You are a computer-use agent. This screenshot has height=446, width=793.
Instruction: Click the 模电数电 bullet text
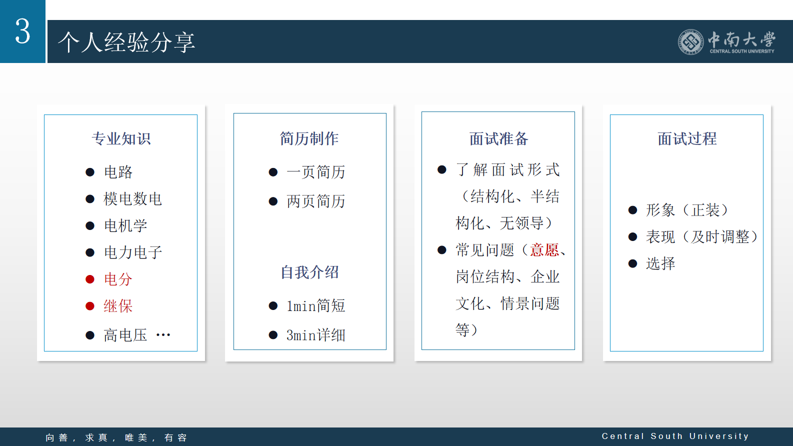pos(132,199)
